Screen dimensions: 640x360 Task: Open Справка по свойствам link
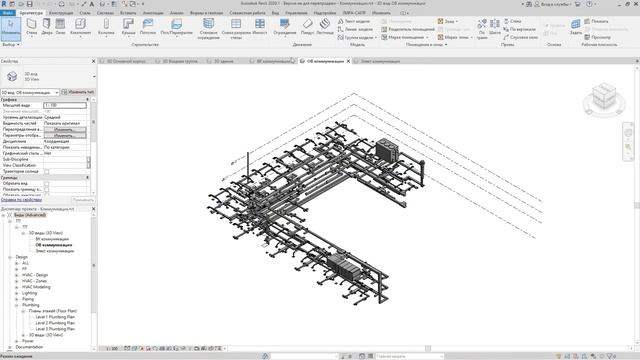tap(21, 200)
